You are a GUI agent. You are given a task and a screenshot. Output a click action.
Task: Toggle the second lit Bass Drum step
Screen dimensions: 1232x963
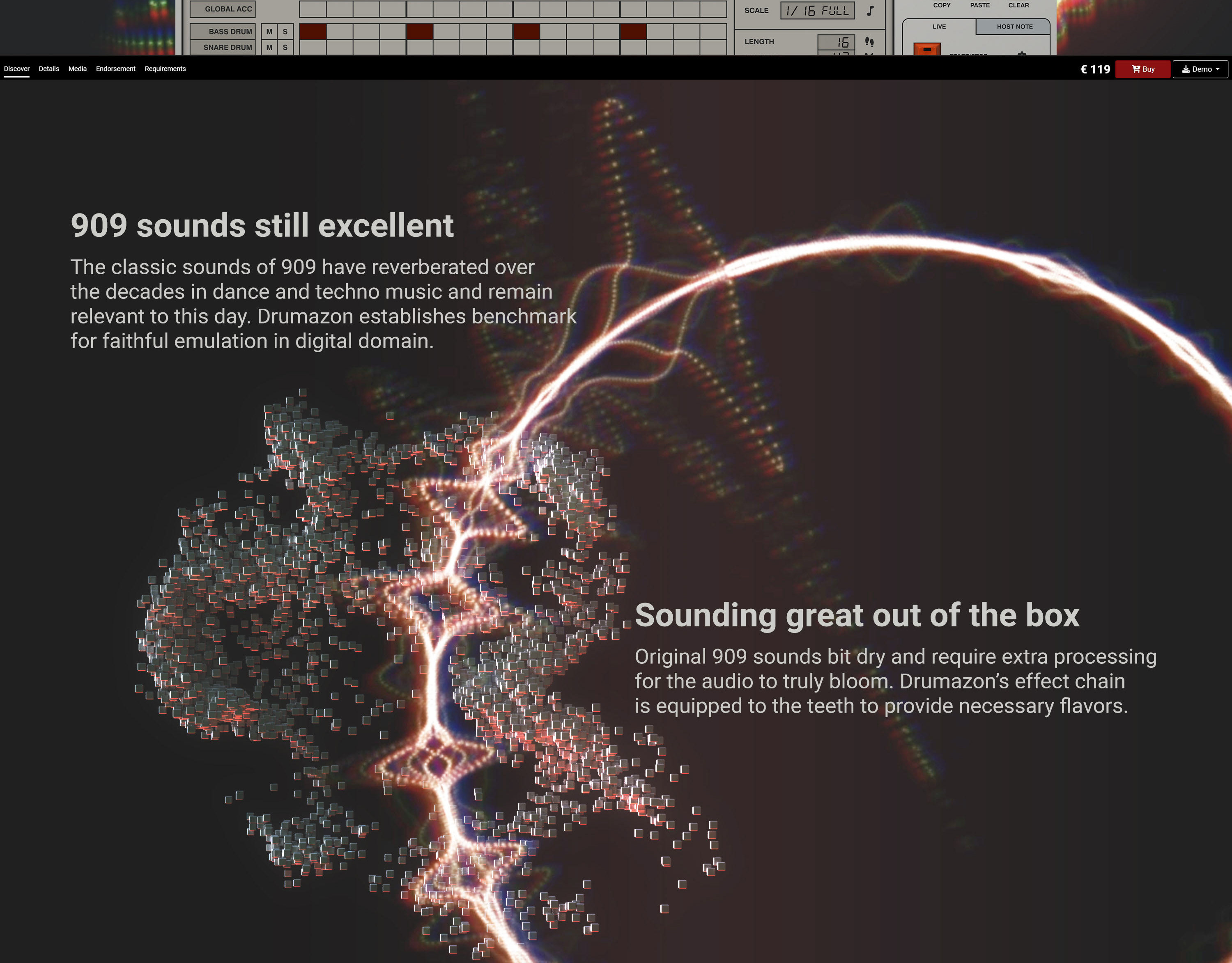(420, 32)
